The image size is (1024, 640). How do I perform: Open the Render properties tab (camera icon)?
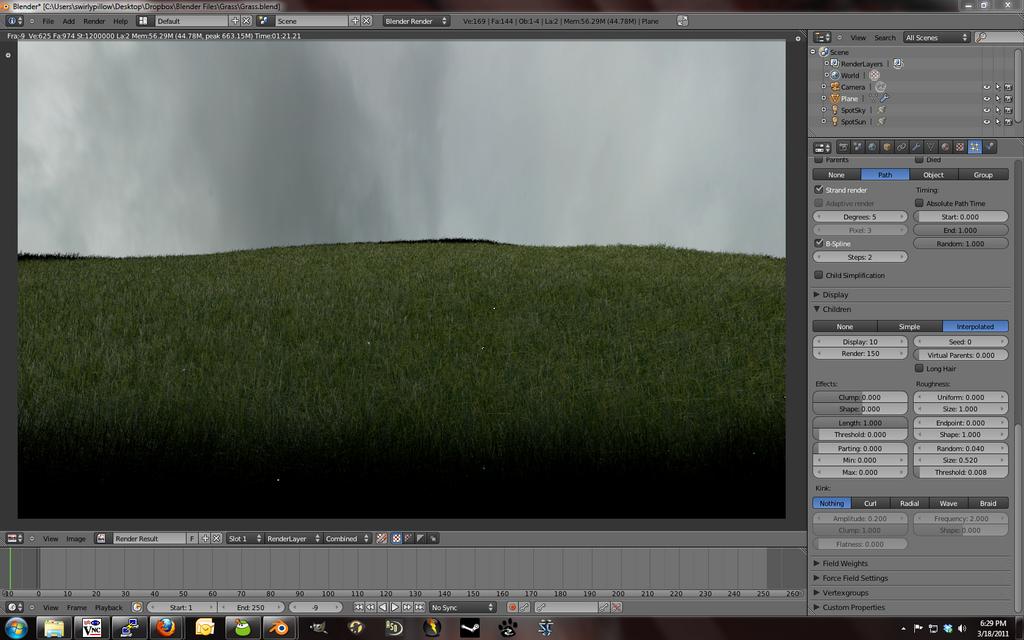[843, 147]
